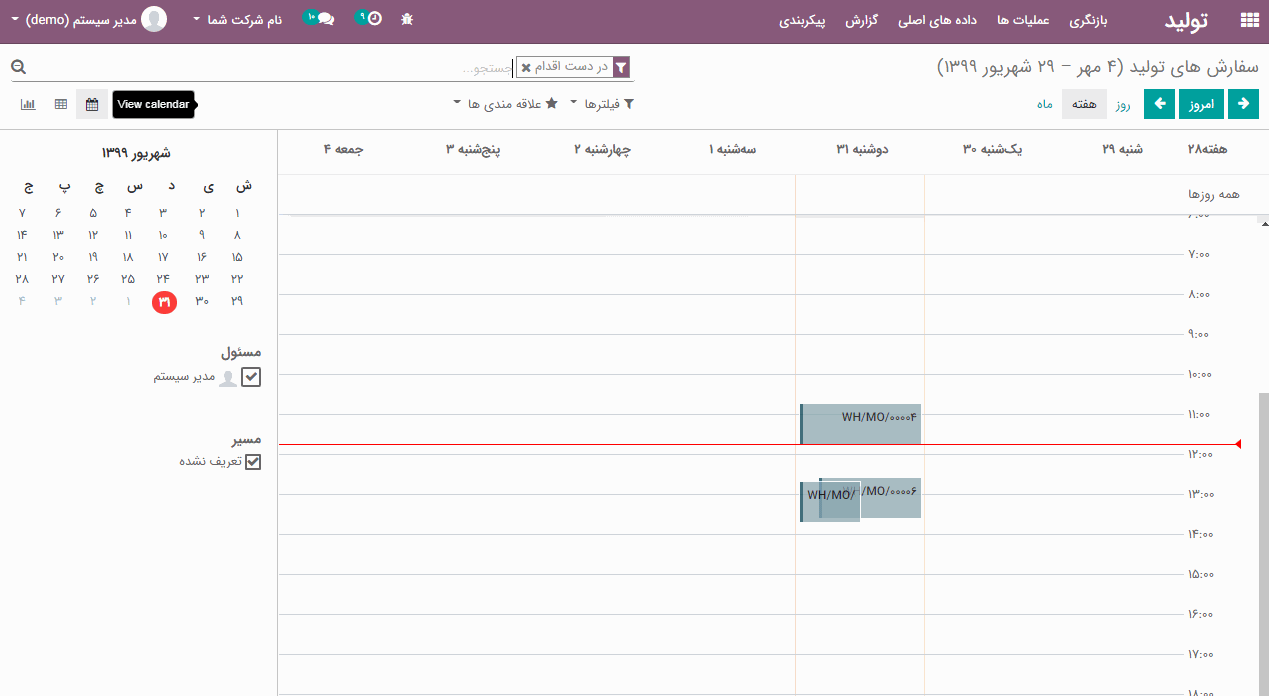Click the search magnifier icon

(x=18, y=67)
